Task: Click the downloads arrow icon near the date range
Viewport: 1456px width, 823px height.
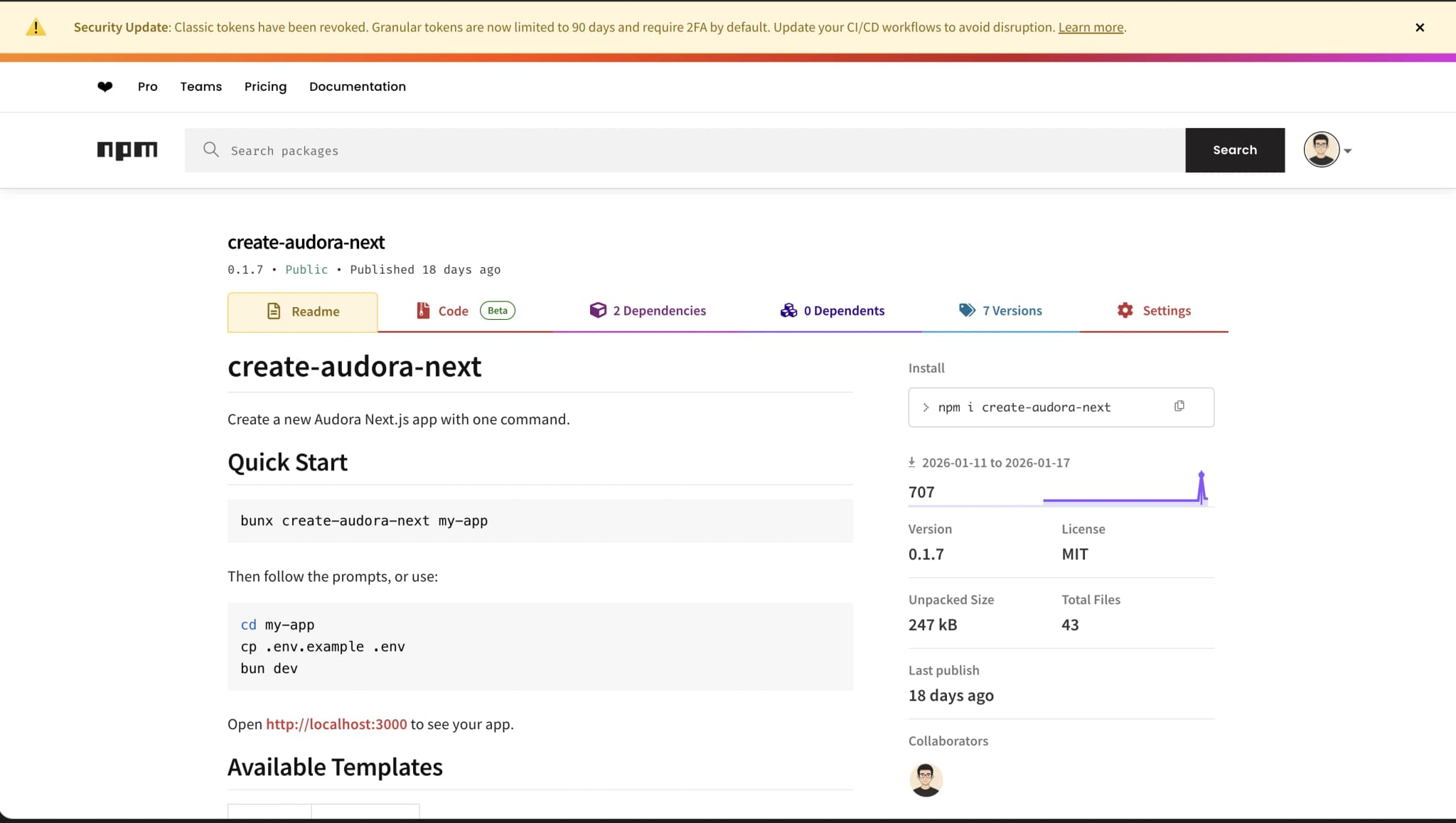Action: click(x=912, y=462)
